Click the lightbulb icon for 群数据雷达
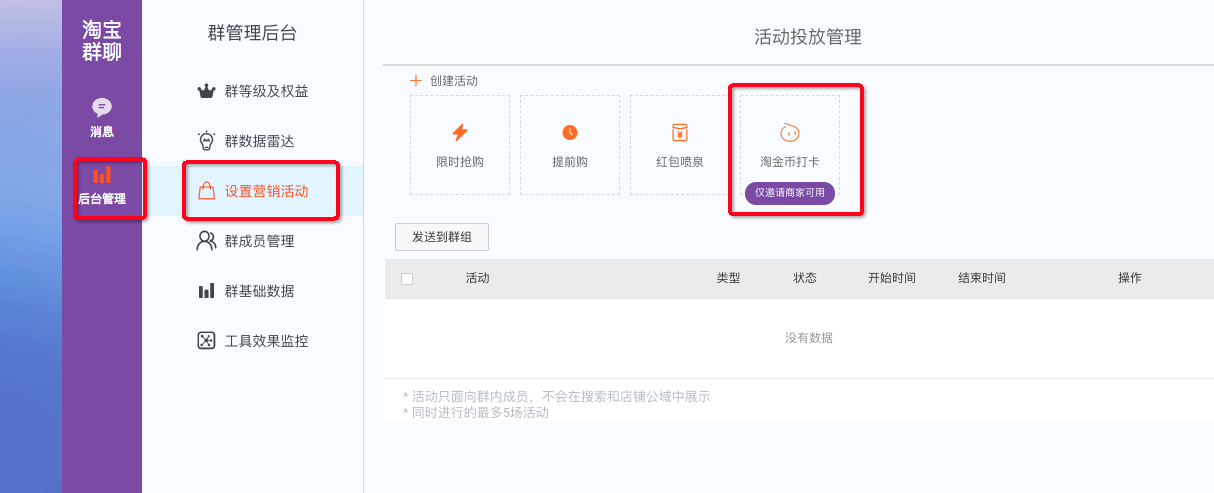Image resolution: width=1214 pixels, height=493 pixels. click(x=207, y=141)
